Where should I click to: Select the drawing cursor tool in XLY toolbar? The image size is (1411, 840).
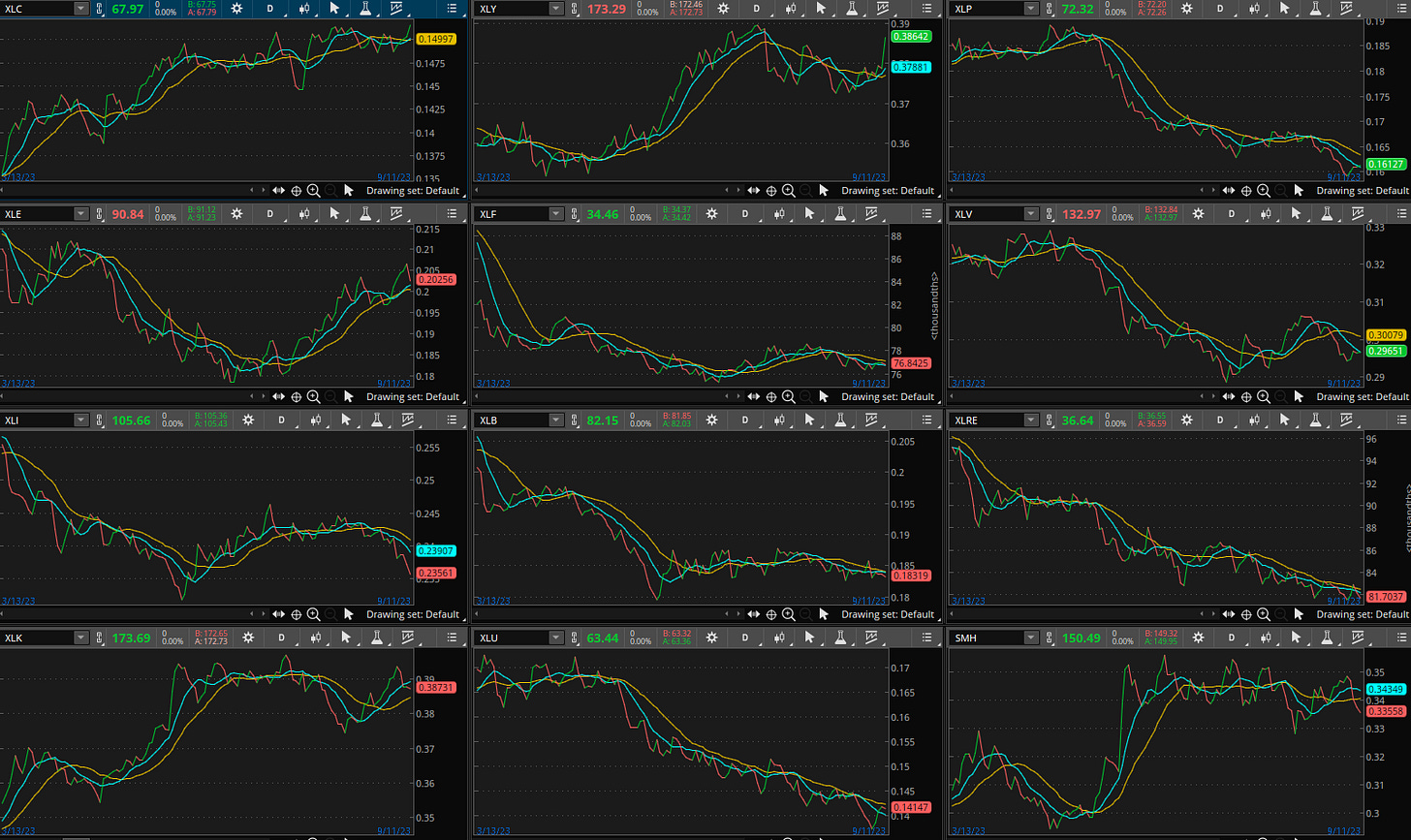(821, 9)
